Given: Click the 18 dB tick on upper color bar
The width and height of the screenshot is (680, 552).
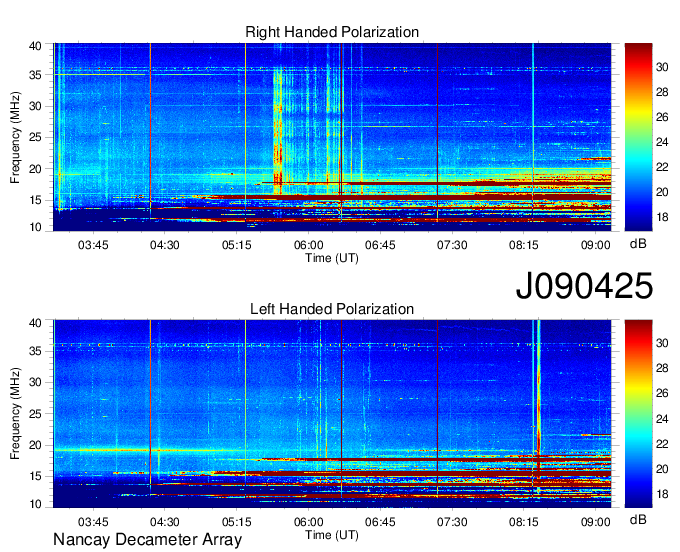Looking at the screenshot, I should point(662,217).
